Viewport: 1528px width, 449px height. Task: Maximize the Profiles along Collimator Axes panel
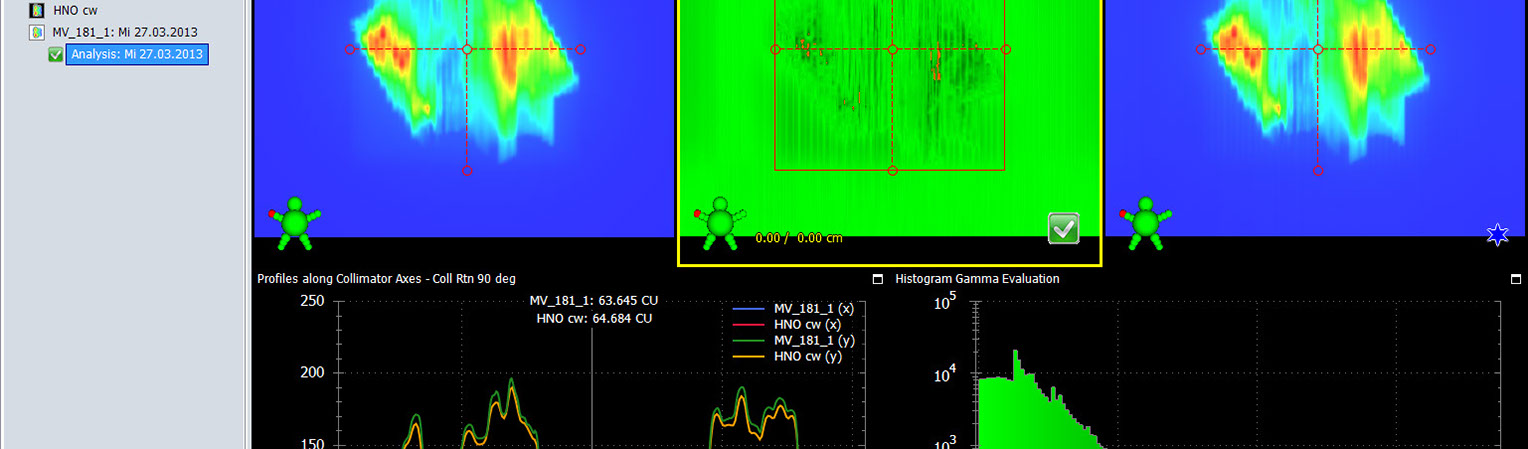[877, 279]
